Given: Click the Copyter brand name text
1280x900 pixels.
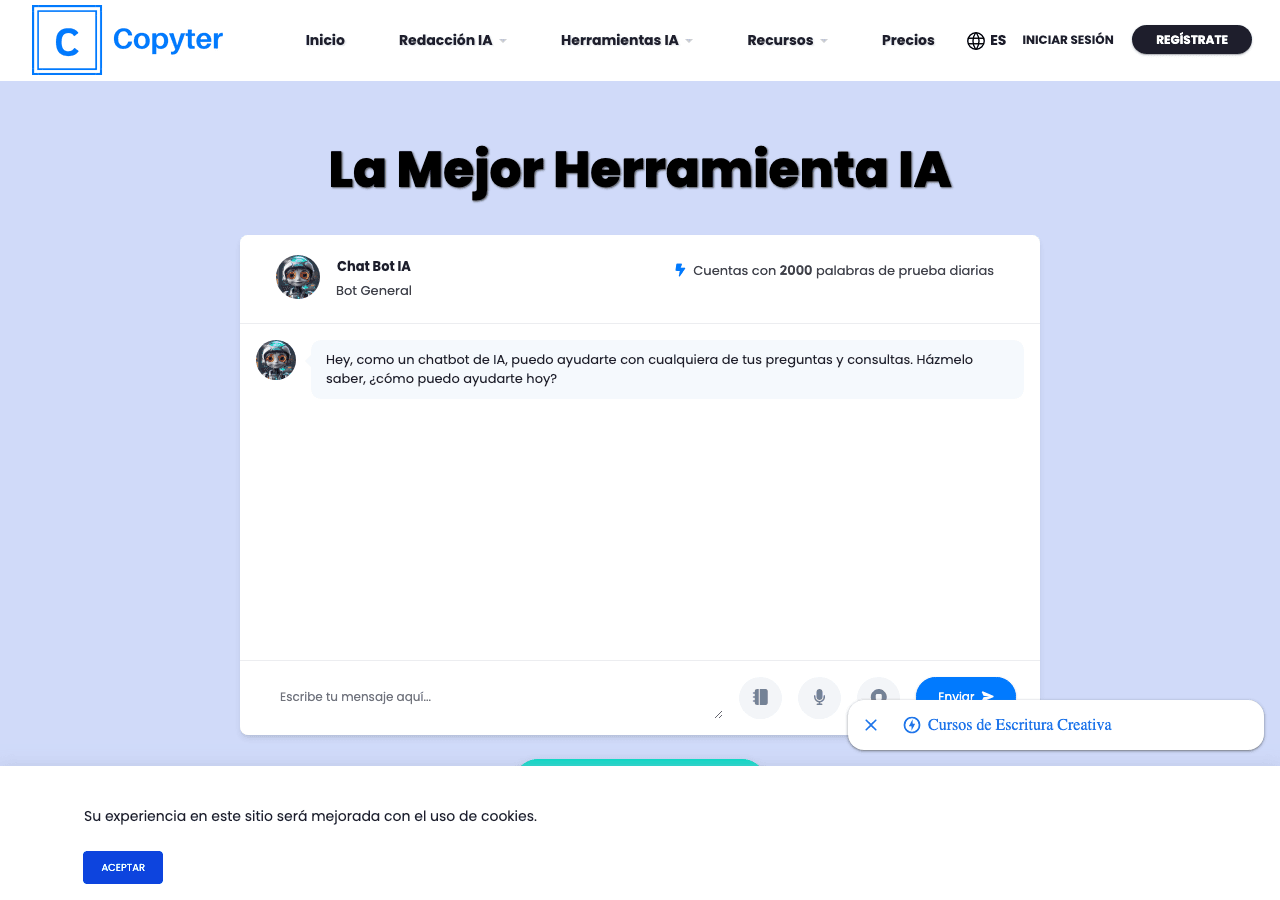Looking at the screenshot, I should [168, 40].
